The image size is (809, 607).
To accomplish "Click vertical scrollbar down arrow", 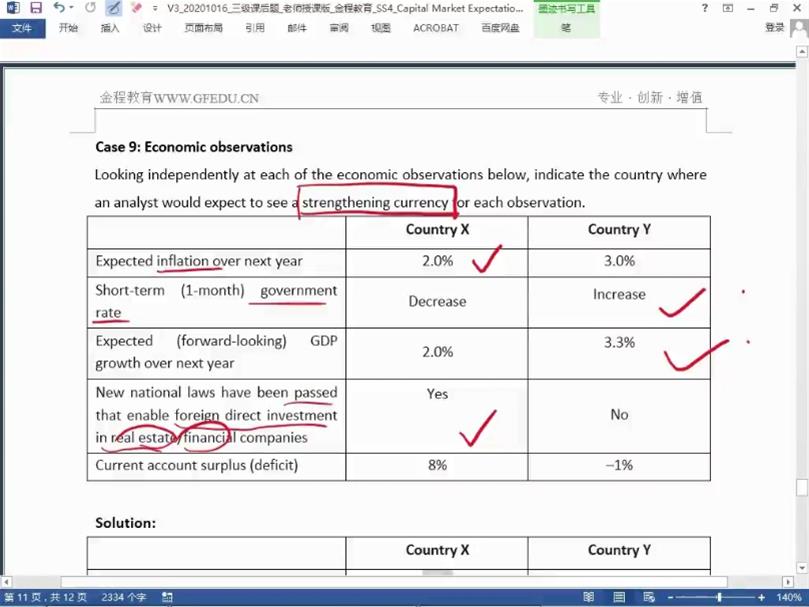I will pos(802,568).
